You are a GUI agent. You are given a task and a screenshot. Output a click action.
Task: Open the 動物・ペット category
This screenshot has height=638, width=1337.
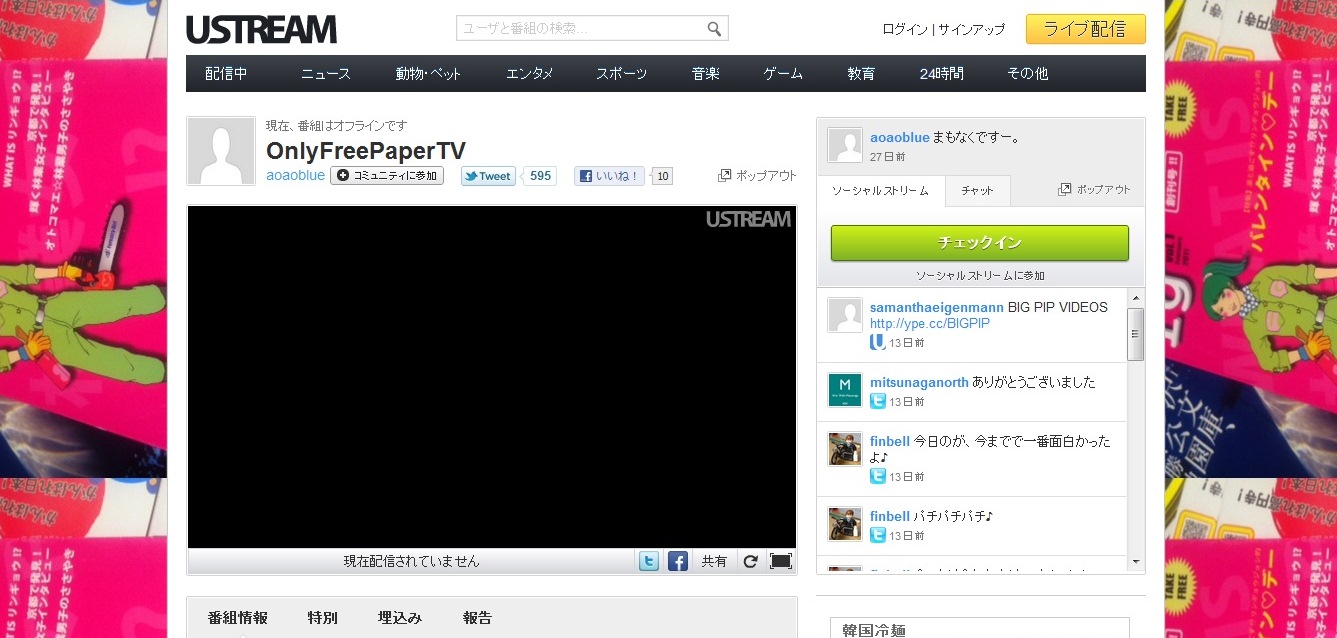click(428, 73)
